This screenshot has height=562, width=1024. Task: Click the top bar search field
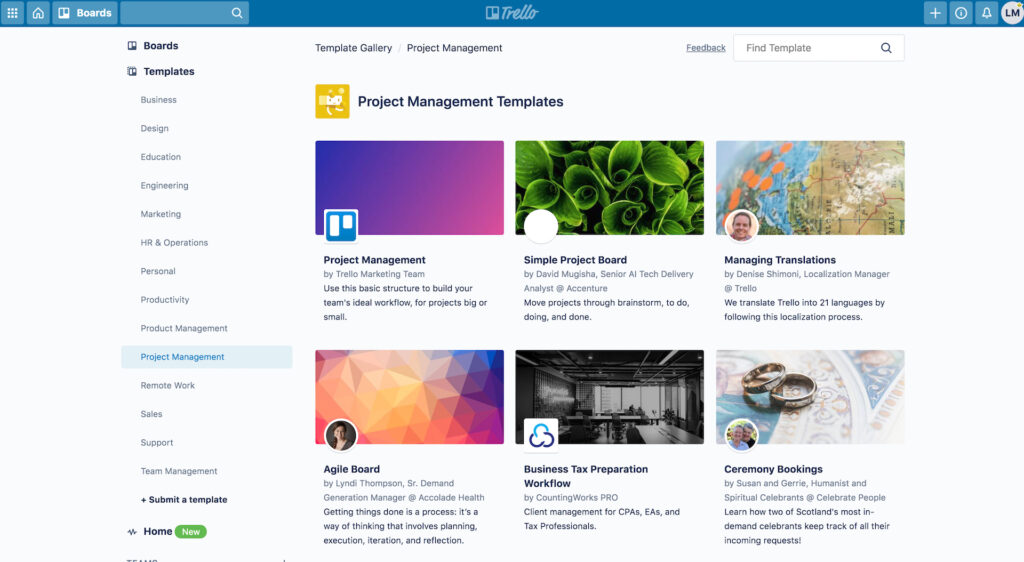point(185,13)
